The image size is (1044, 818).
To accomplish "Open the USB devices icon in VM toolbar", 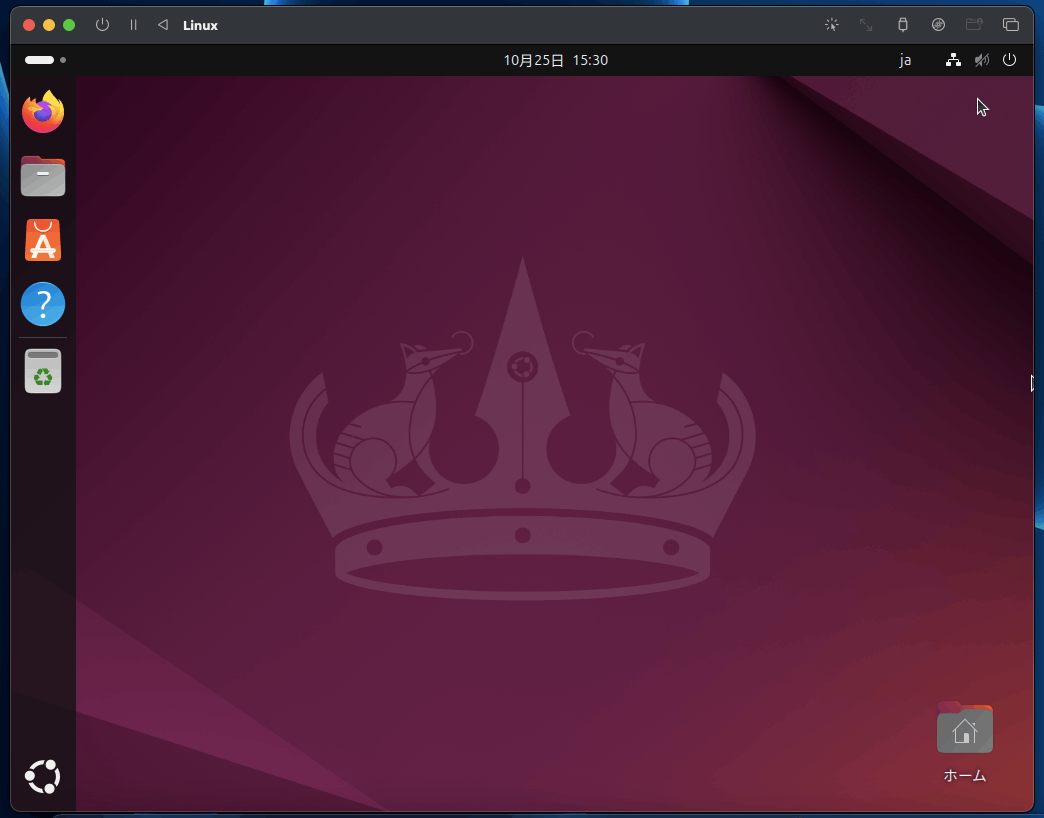I will point(902,25).
